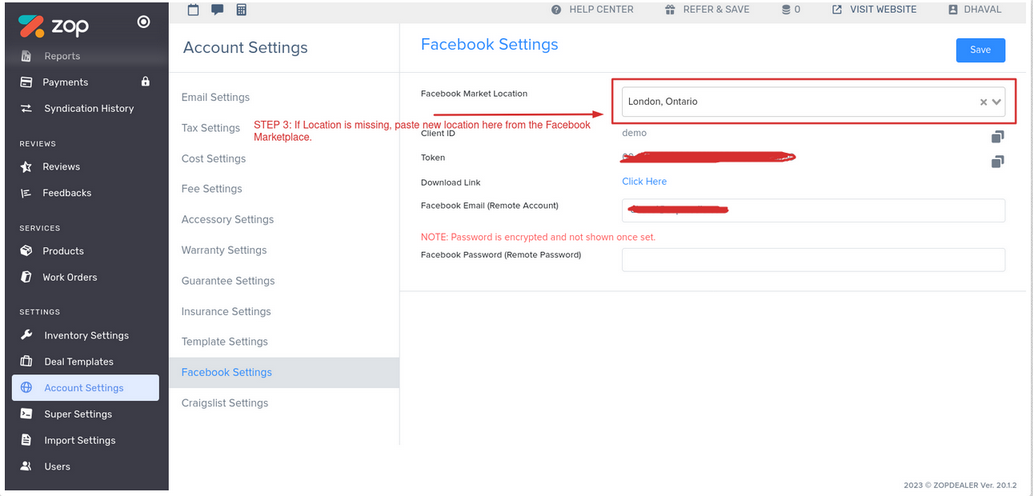Click the Zop logo
The height and width of the screenshot is (496, 1033).
pyautogui.click(x=53, y=25)
